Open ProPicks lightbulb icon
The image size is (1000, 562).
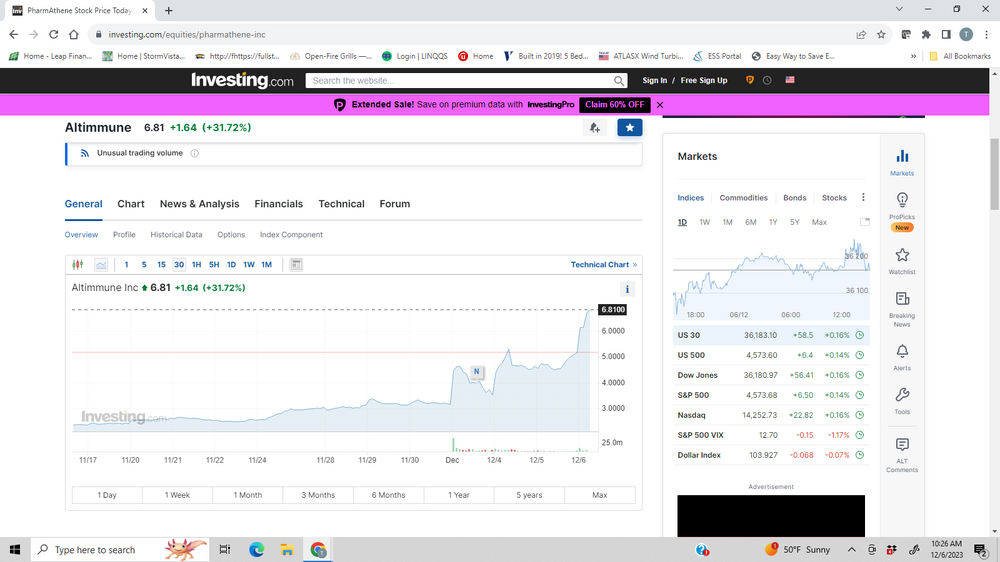tap(902, 205)
